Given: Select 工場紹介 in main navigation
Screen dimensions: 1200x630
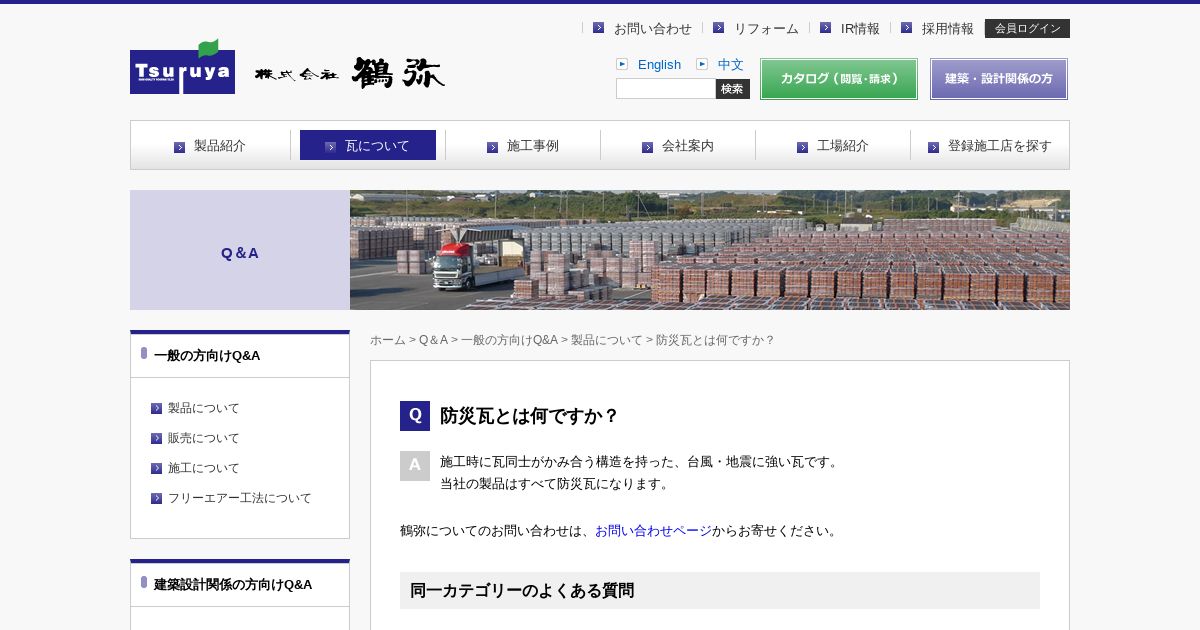Looking at the screenshot, I should coord(833,146).
